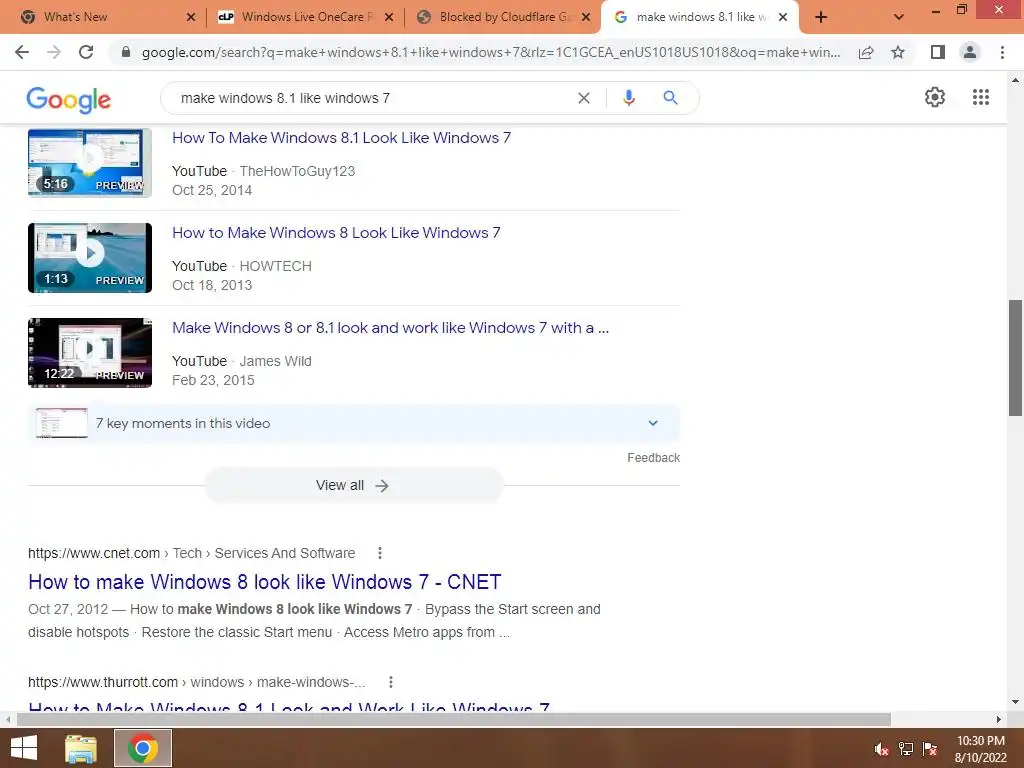
Task: Open File Explorer from the taskbar
Action: [x=81, y=748]
